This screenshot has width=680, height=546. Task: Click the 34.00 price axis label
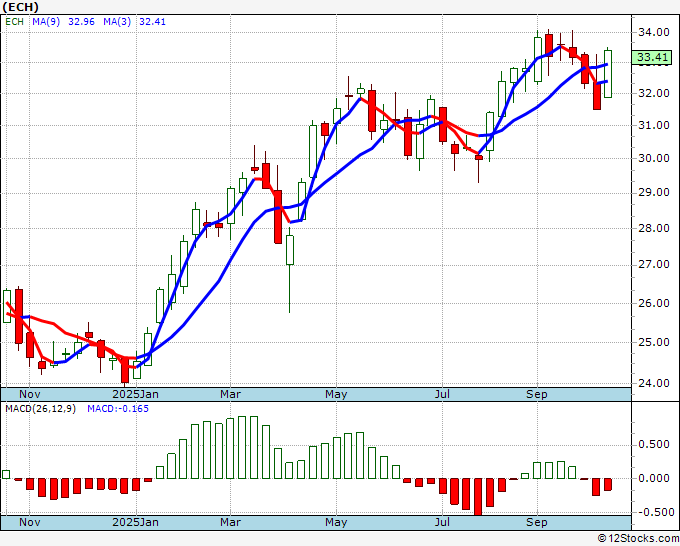coord(653,32)
